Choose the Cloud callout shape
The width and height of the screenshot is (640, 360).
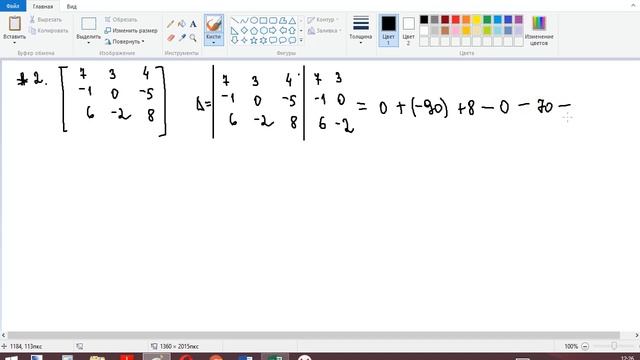[292, 40]
